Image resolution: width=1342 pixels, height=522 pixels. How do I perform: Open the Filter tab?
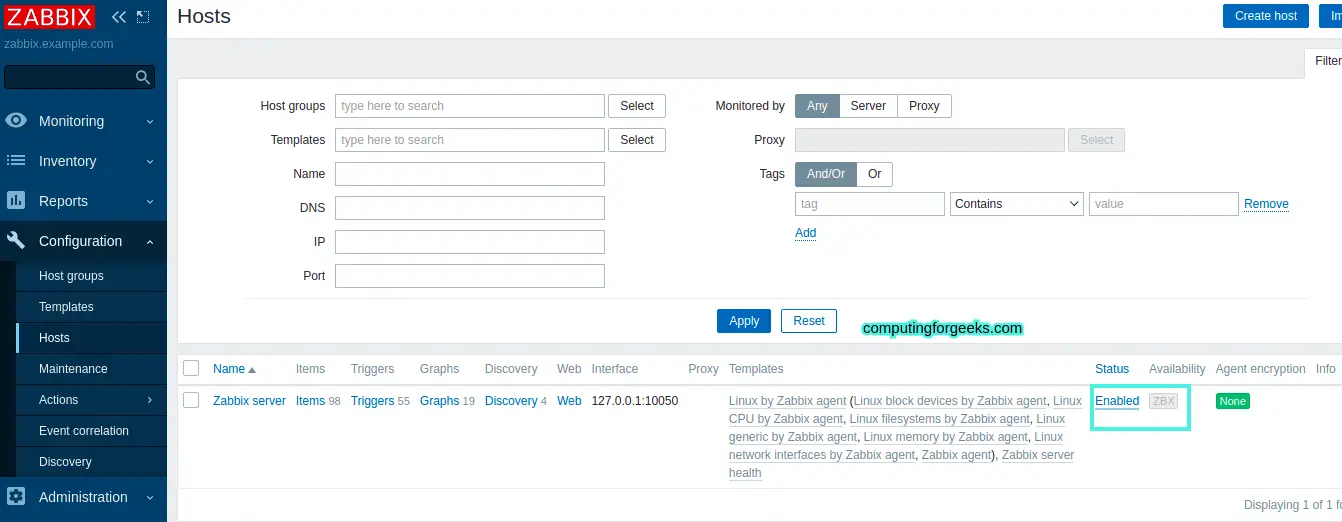[1326, 61]
